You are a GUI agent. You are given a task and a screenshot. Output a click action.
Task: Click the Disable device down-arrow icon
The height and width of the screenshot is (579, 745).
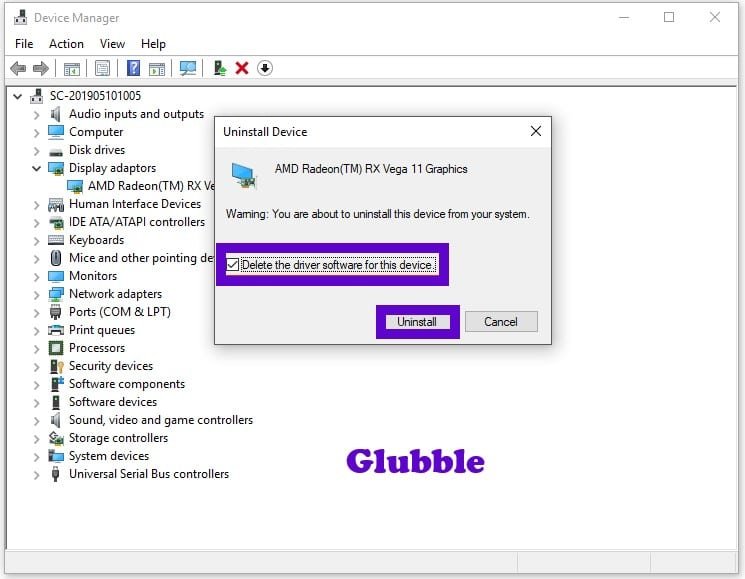coord(265,68)
